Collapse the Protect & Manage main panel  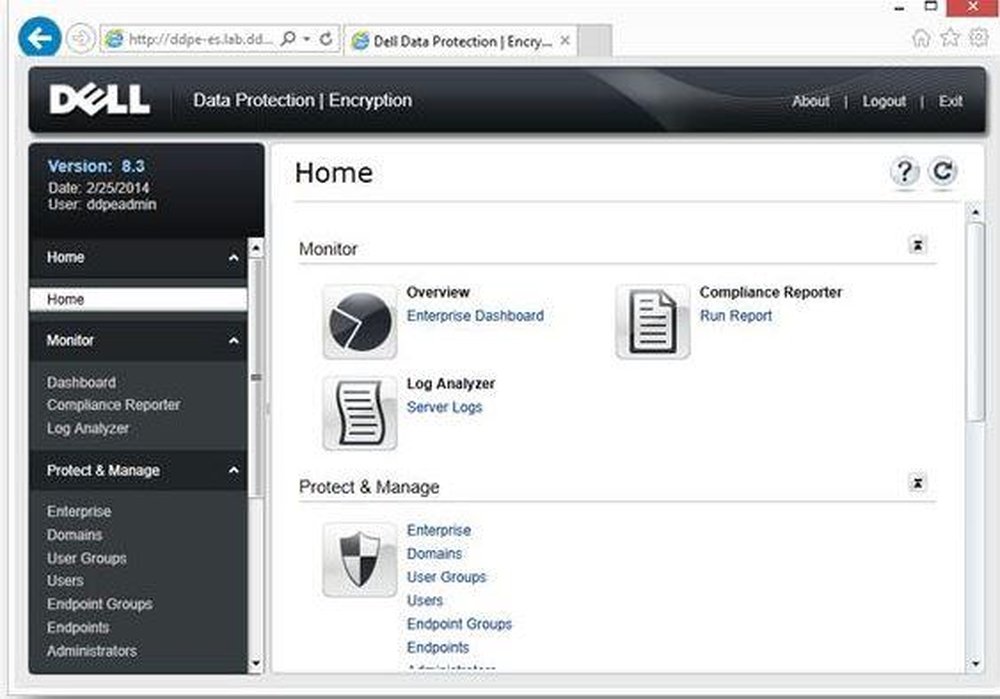point(918,483)
